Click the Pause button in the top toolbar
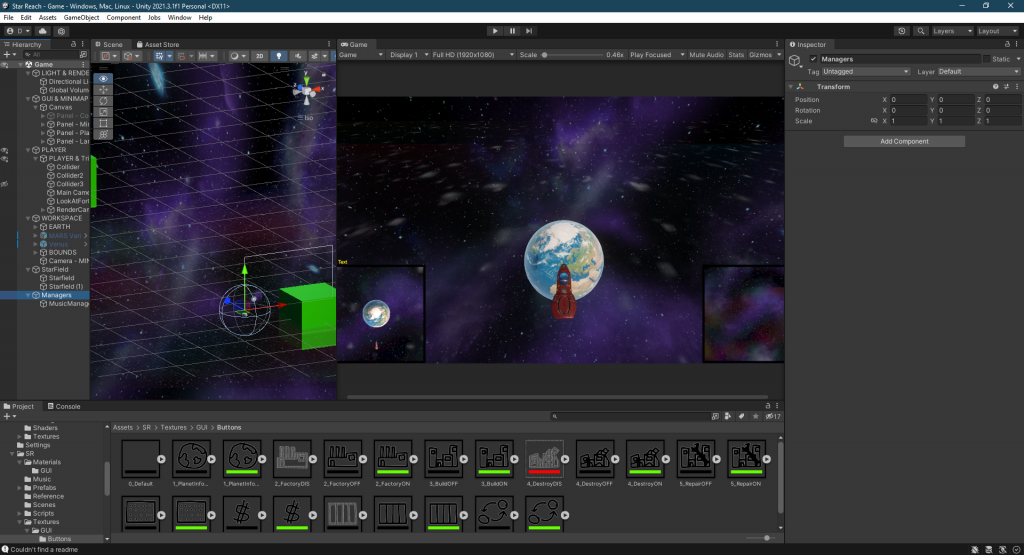Viewport: 1024px width, 555px height. [x=512, y=31]
